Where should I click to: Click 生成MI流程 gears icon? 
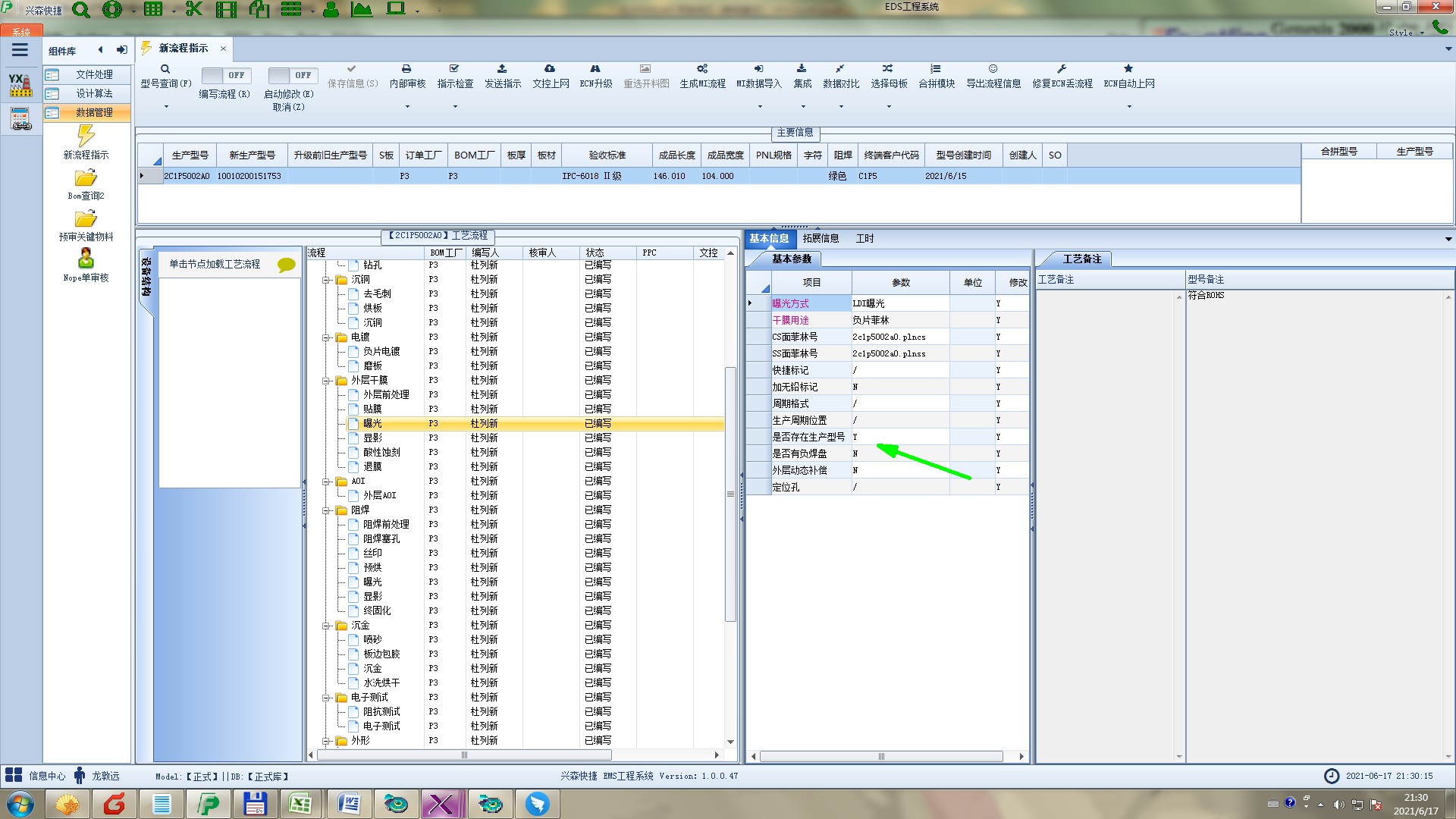702,69
